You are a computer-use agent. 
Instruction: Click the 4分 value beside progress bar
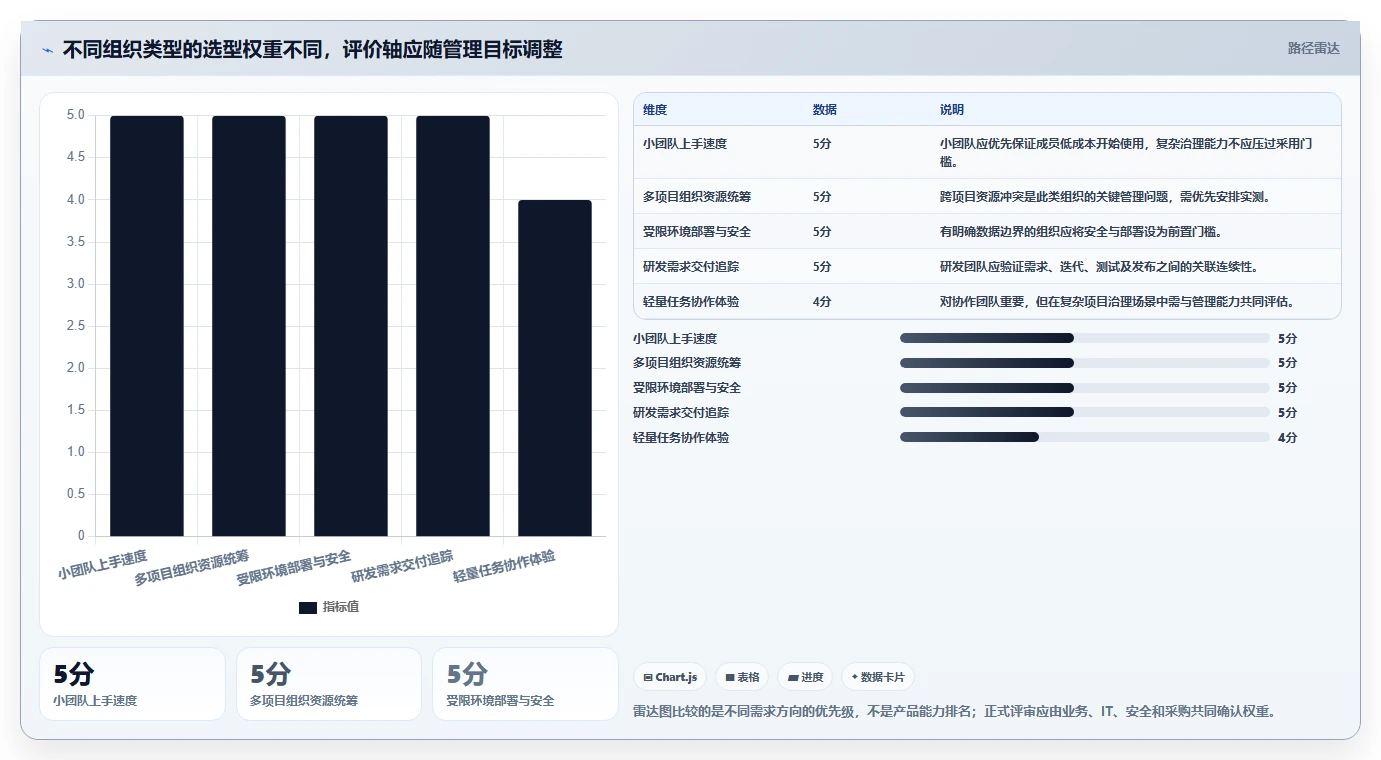[1287, 437]
